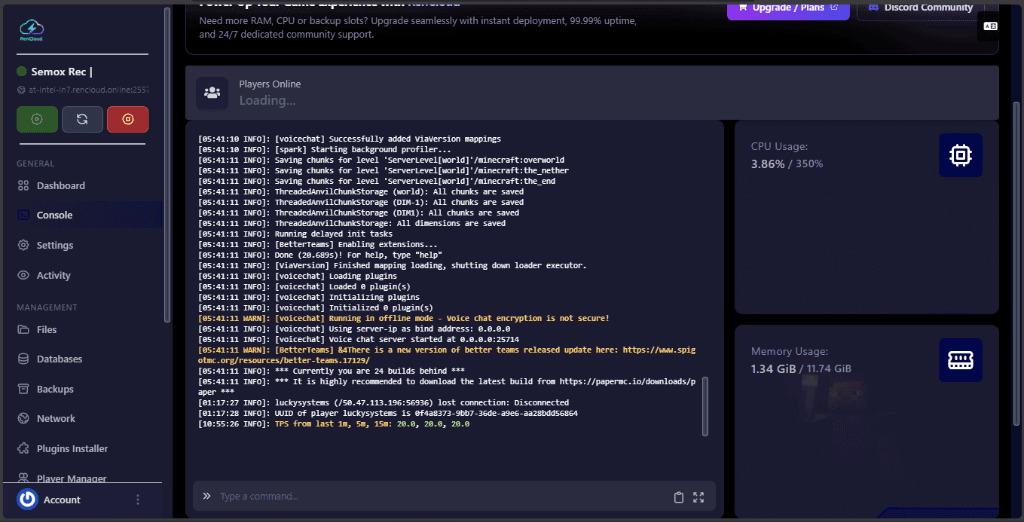Click the memory RAM icon
Viewport: 1024px width, 522px height.
point(961,359)
